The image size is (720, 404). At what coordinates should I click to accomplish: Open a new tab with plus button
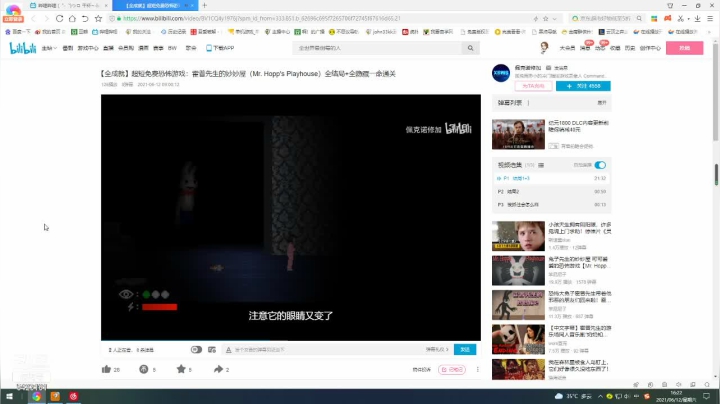(x=204, y=6)
